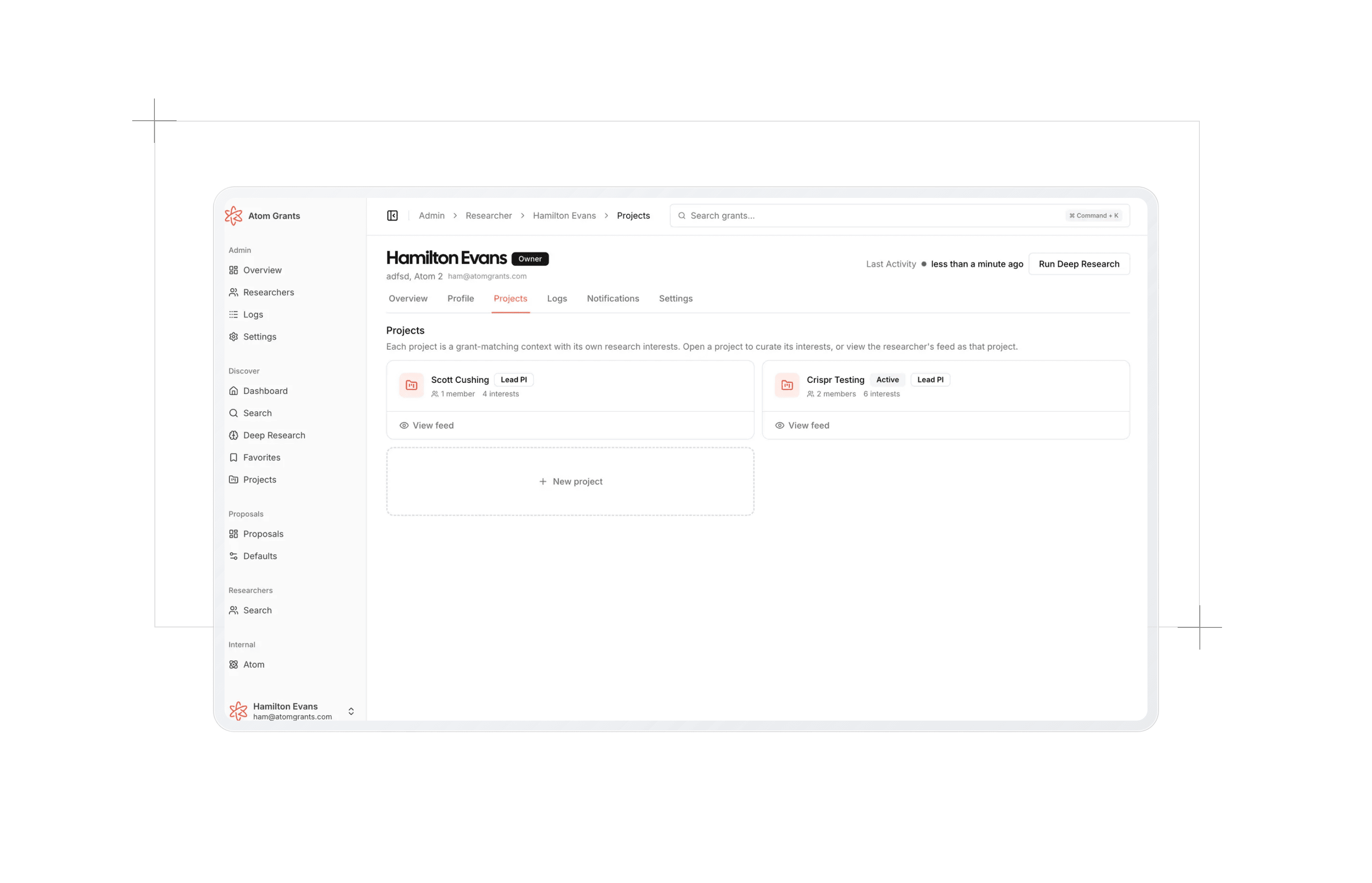Click 'adfsd, Atom 2' under the heading
Image resolution: width=1372 pixels, height=883 pixels.
[x=414, y=276]
